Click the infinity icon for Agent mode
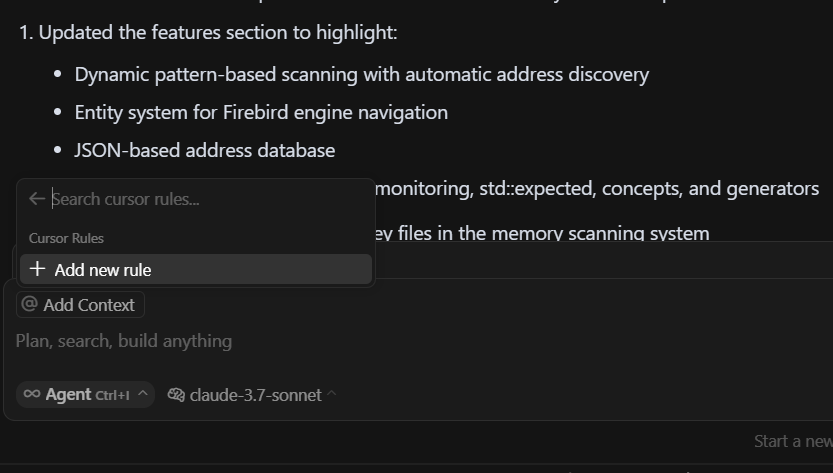Screen dimensions: 833x473 click(x=32, y=394)
